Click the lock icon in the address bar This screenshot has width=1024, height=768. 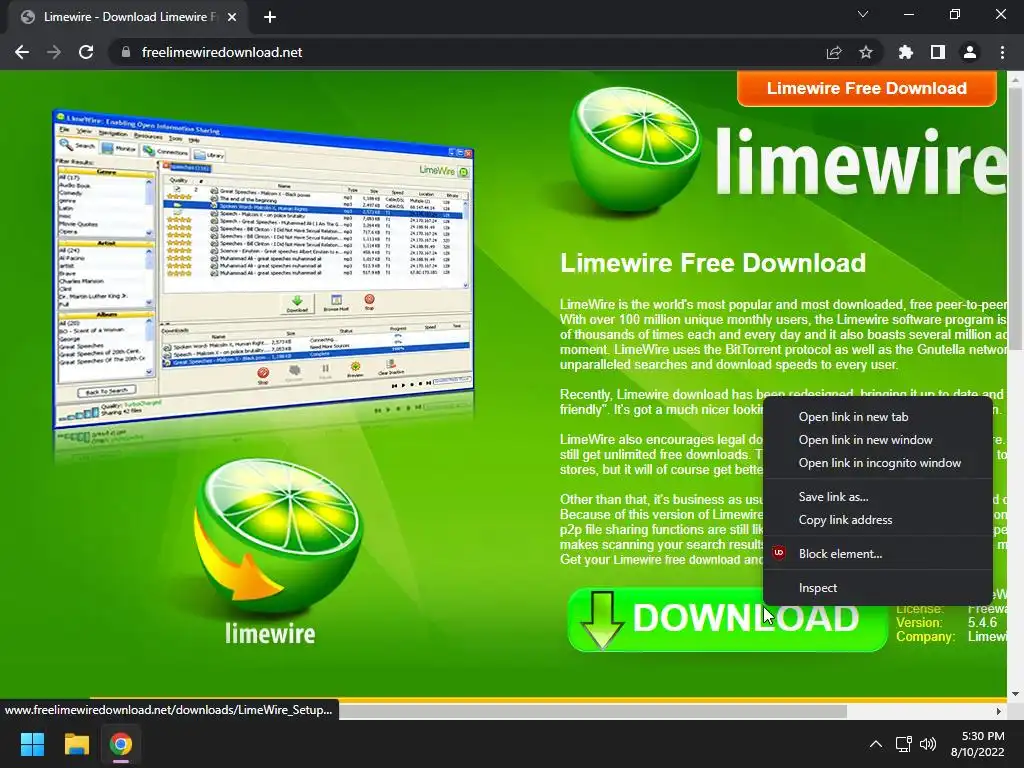tap(126, 52)
